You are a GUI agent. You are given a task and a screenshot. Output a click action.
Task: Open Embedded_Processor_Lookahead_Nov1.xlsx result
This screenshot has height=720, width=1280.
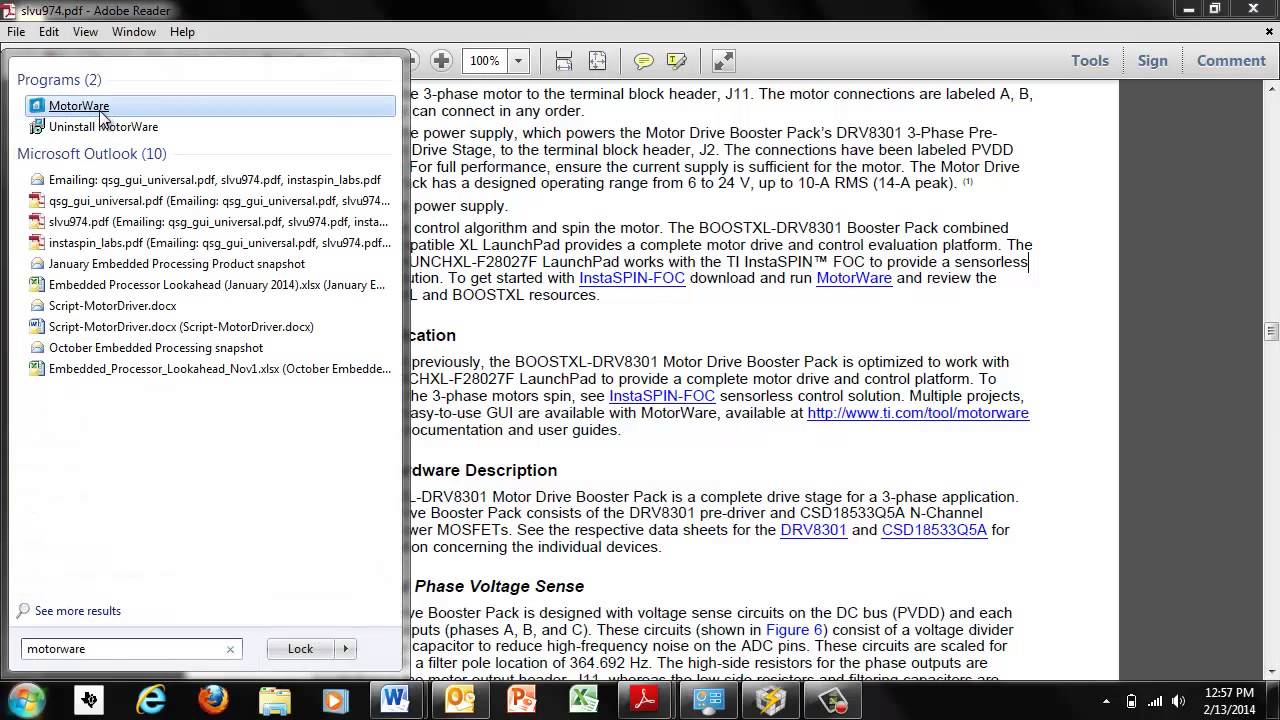210,369
